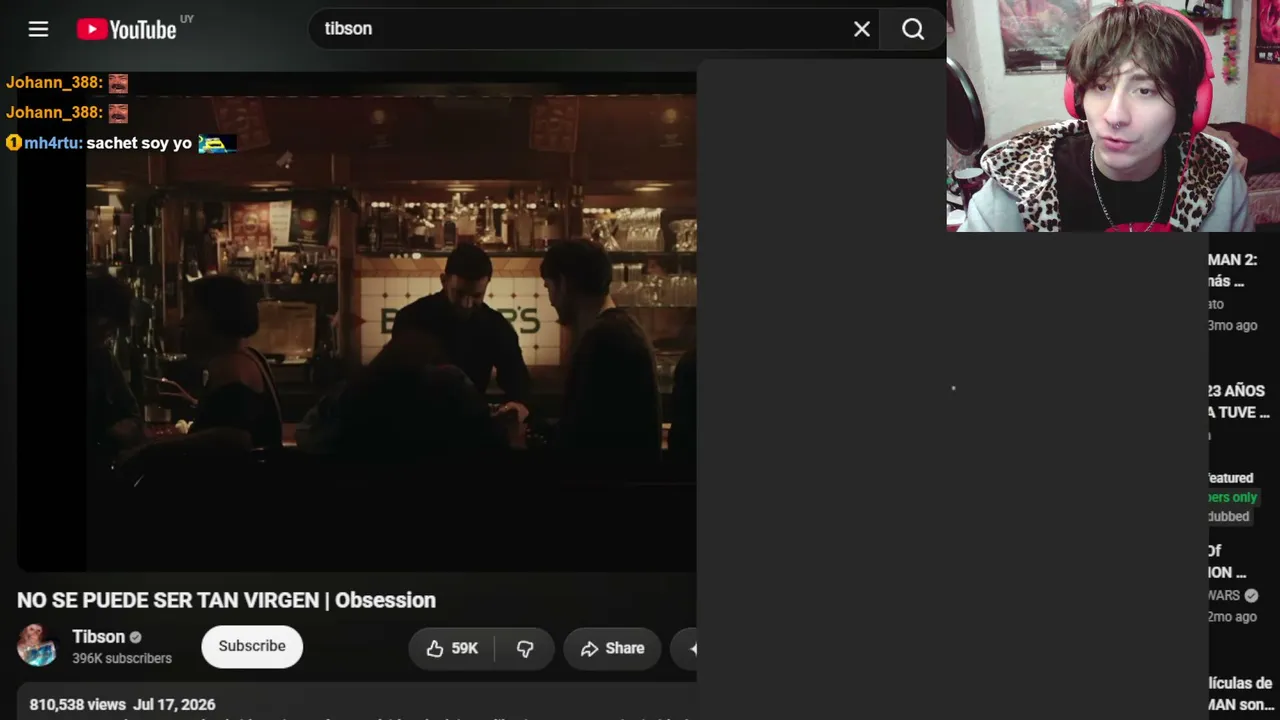Screen dimensions: 1280x720
Task: Click the "2mo ago" text in the sidebar
Action: coord(1232,616)
